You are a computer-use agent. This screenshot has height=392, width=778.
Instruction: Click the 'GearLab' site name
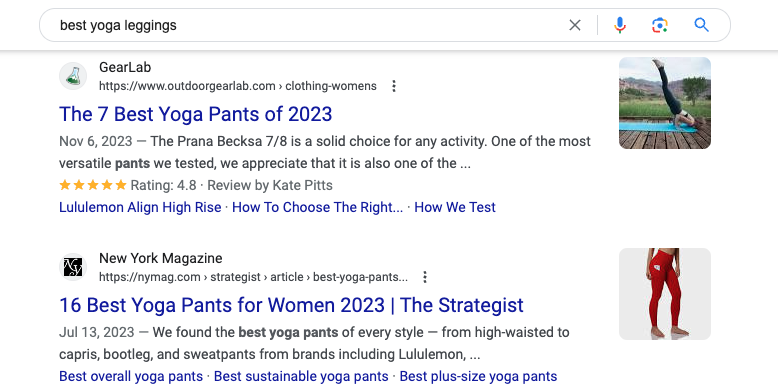coord(125,67)
